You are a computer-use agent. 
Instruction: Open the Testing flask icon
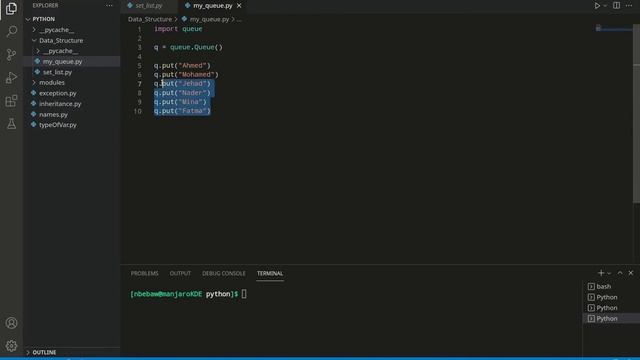coord(11,124)
